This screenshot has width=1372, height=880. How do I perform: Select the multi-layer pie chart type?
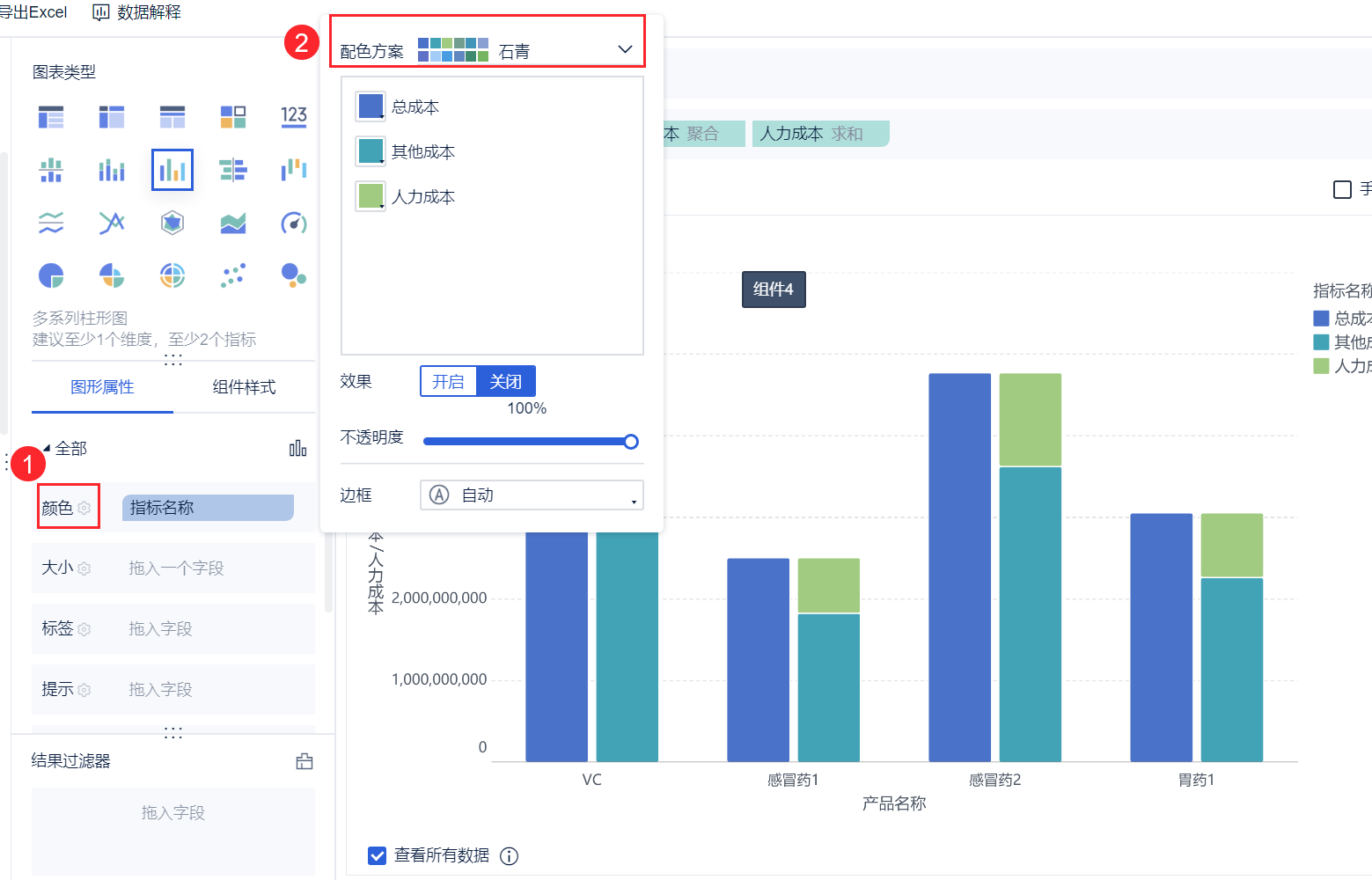[172, 275]
